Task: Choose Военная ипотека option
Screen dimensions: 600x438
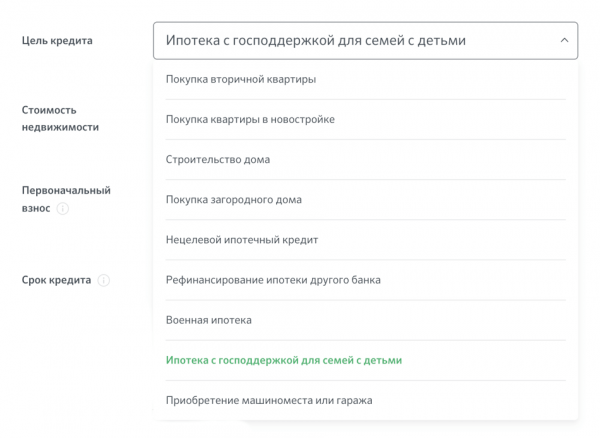Action: click(365, 320)
